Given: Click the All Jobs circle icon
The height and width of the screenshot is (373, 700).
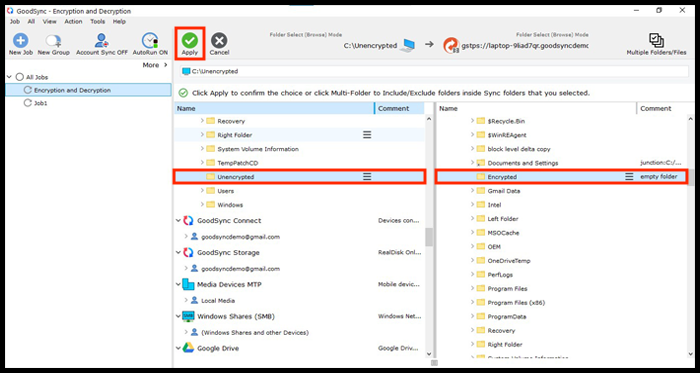Looking at the screenshot, I should click(19, 77).
